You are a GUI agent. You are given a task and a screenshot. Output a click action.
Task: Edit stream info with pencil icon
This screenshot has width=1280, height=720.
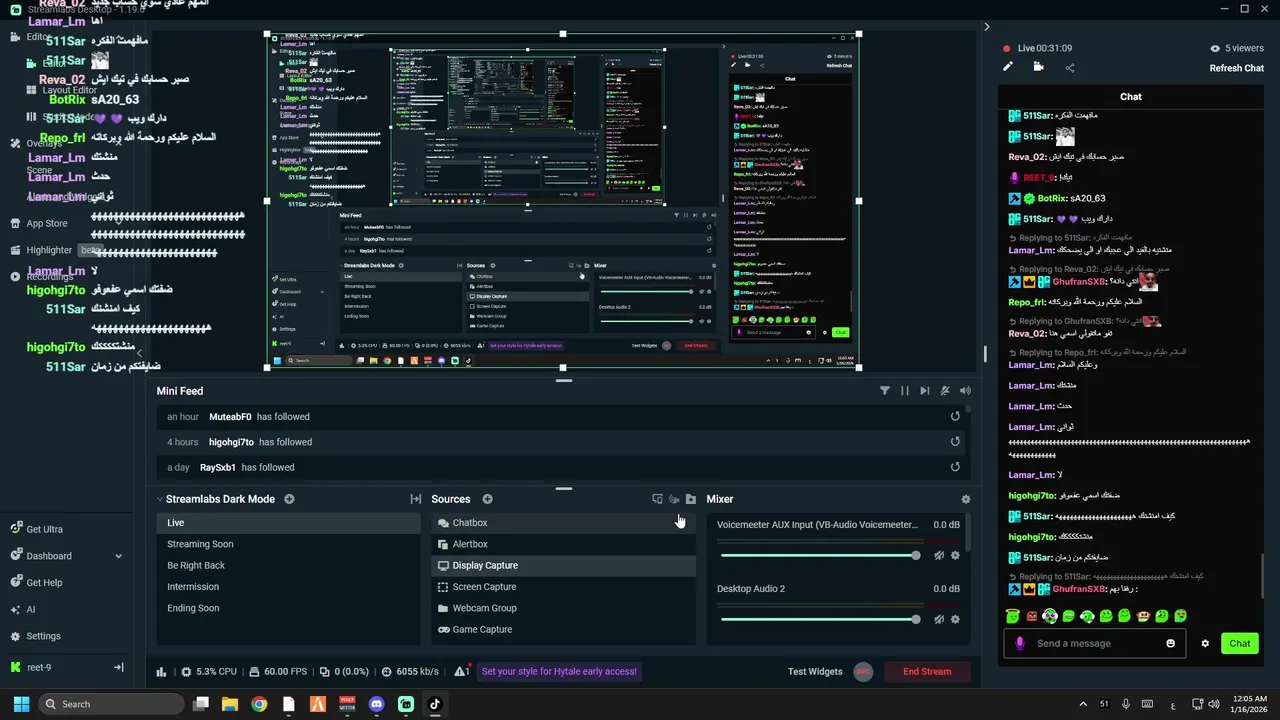pyautogui.click(x=1008, y=67)
